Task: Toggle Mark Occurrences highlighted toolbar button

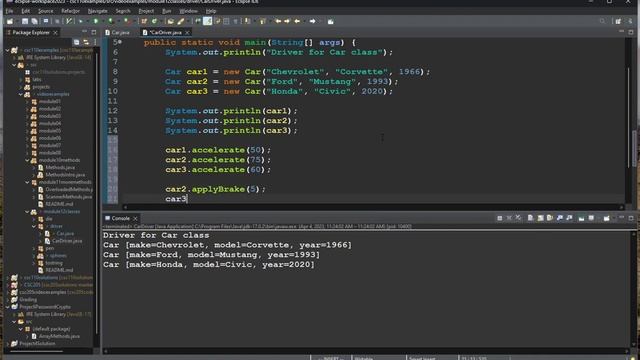Action: [x=208, y=21]
